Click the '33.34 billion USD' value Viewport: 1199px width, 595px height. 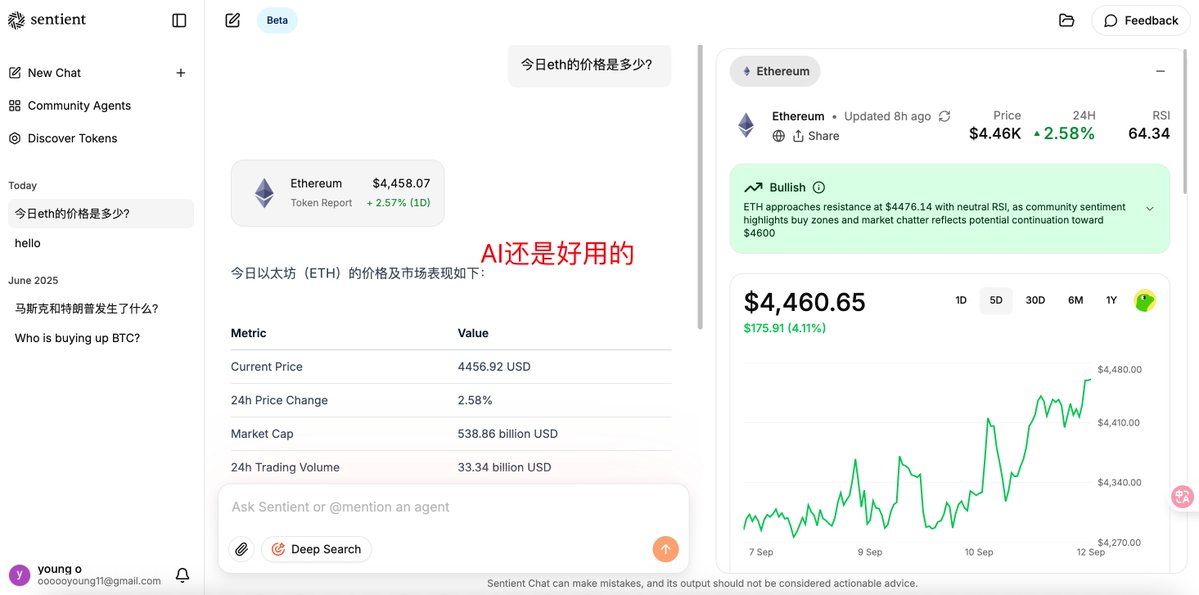(505, 467)
